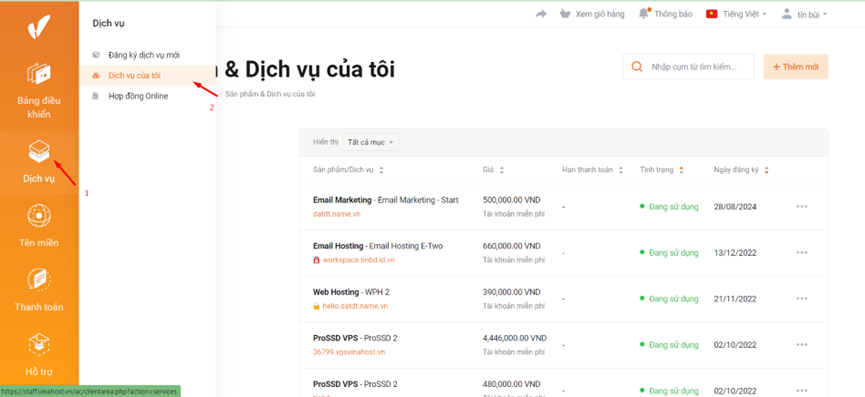Expand the Tiếng Việt language dropdown
The height and width of the screenshot is (397, 865).
[736, 14]
